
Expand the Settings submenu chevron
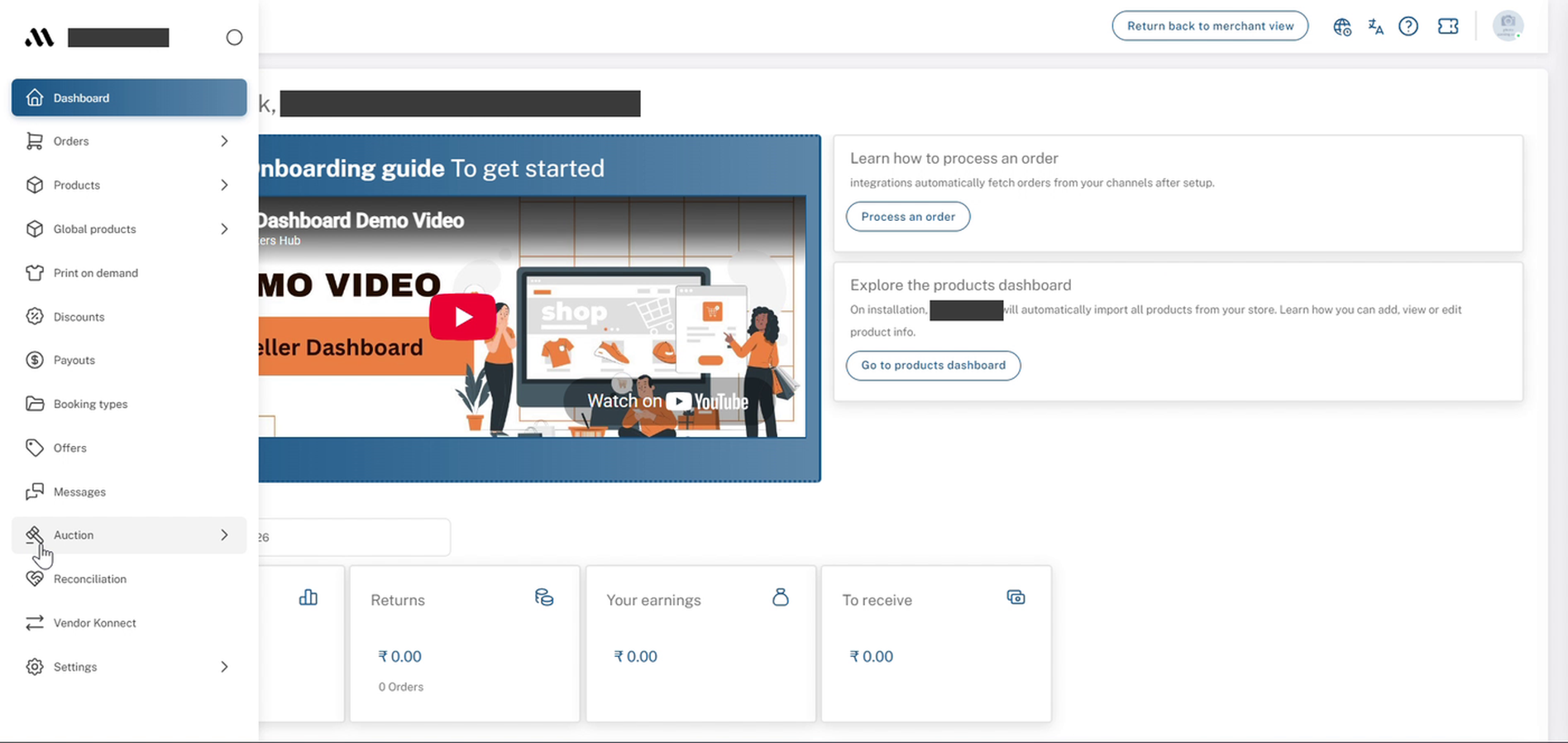pos(224,667)
